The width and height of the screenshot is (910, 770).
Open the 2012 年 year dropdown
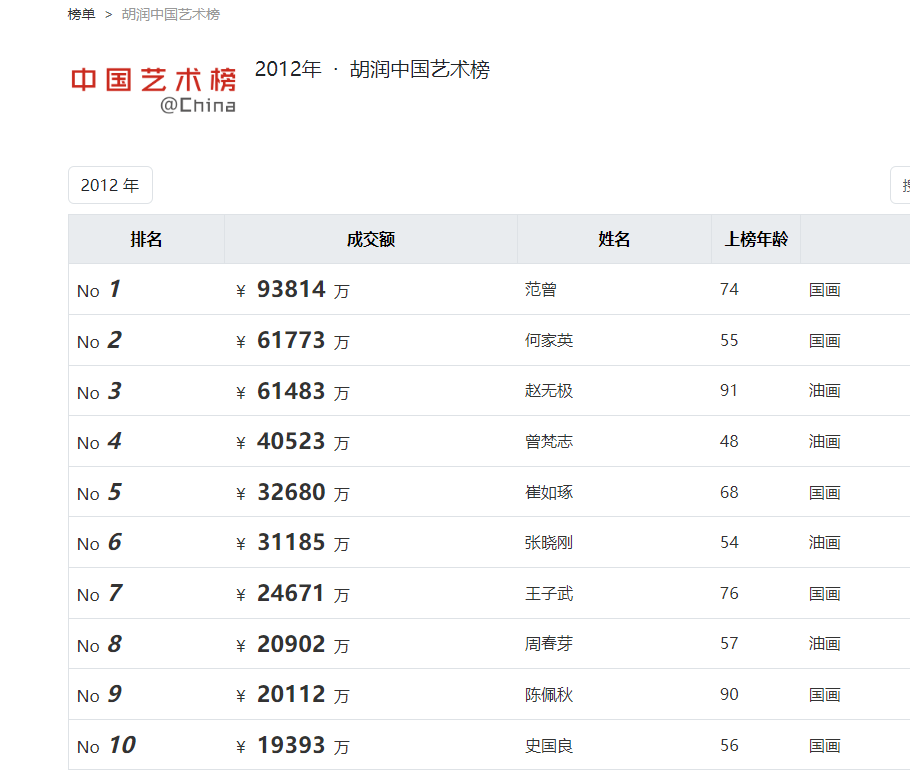pos(110,185)
